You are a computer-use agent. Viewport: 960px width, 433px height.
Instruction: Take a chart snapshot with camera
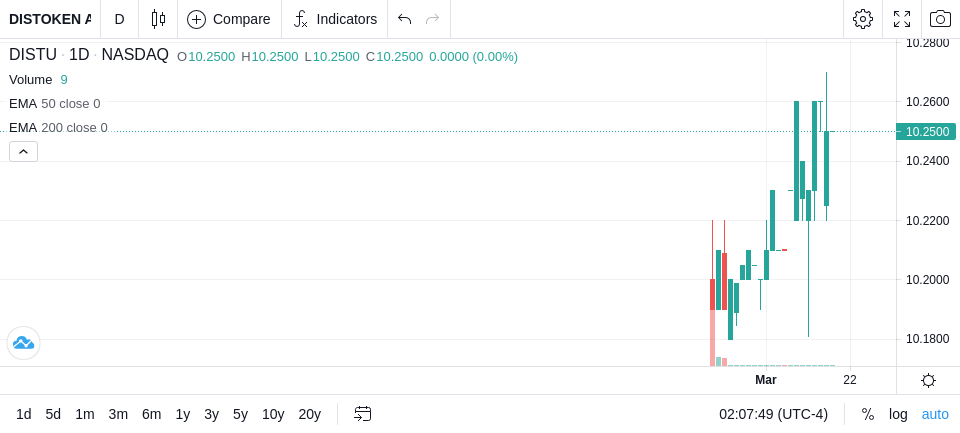(x=940, y=19)
